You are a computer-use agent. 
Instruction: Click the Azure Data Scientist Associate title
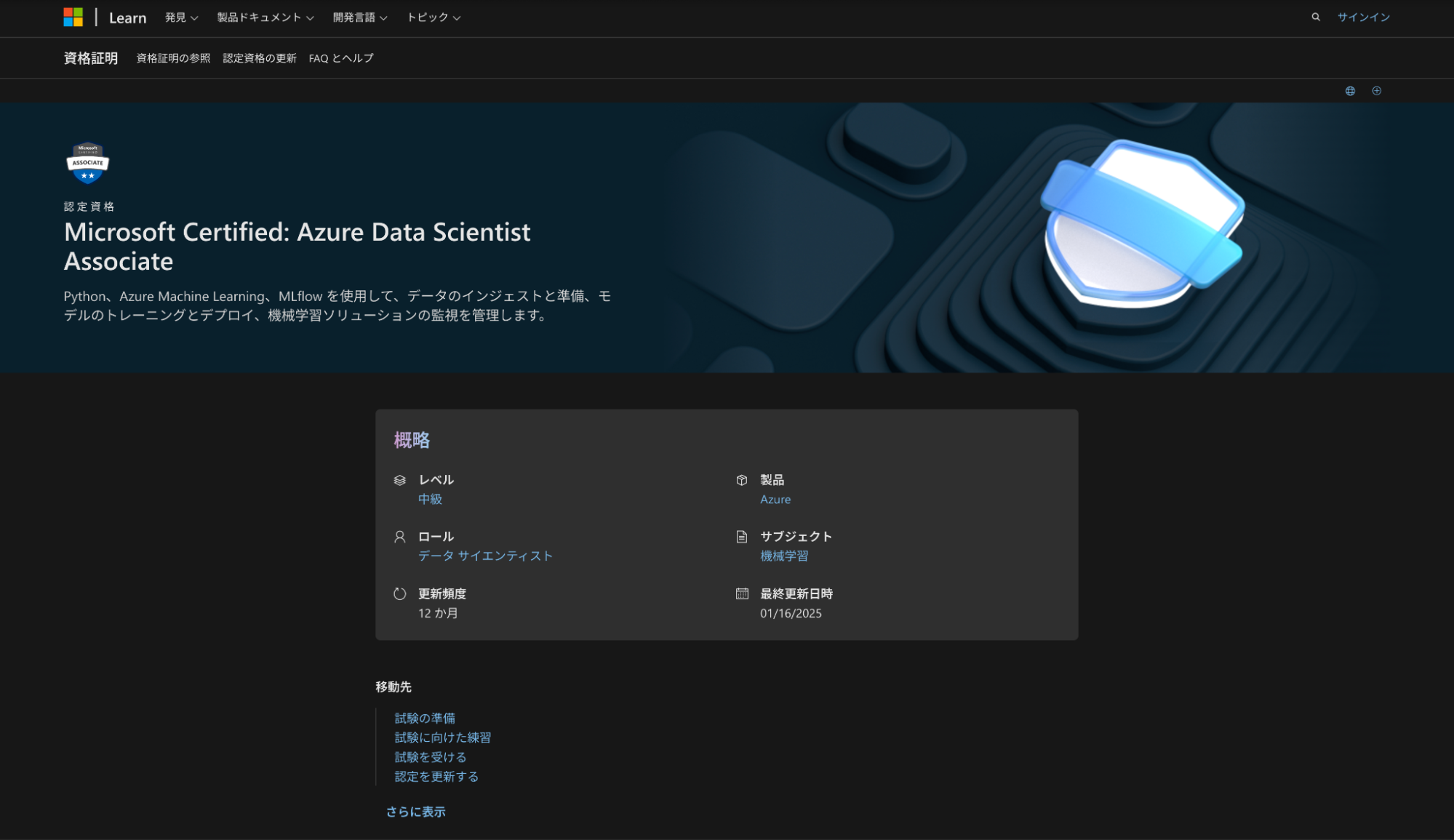[x=297, y=247]
